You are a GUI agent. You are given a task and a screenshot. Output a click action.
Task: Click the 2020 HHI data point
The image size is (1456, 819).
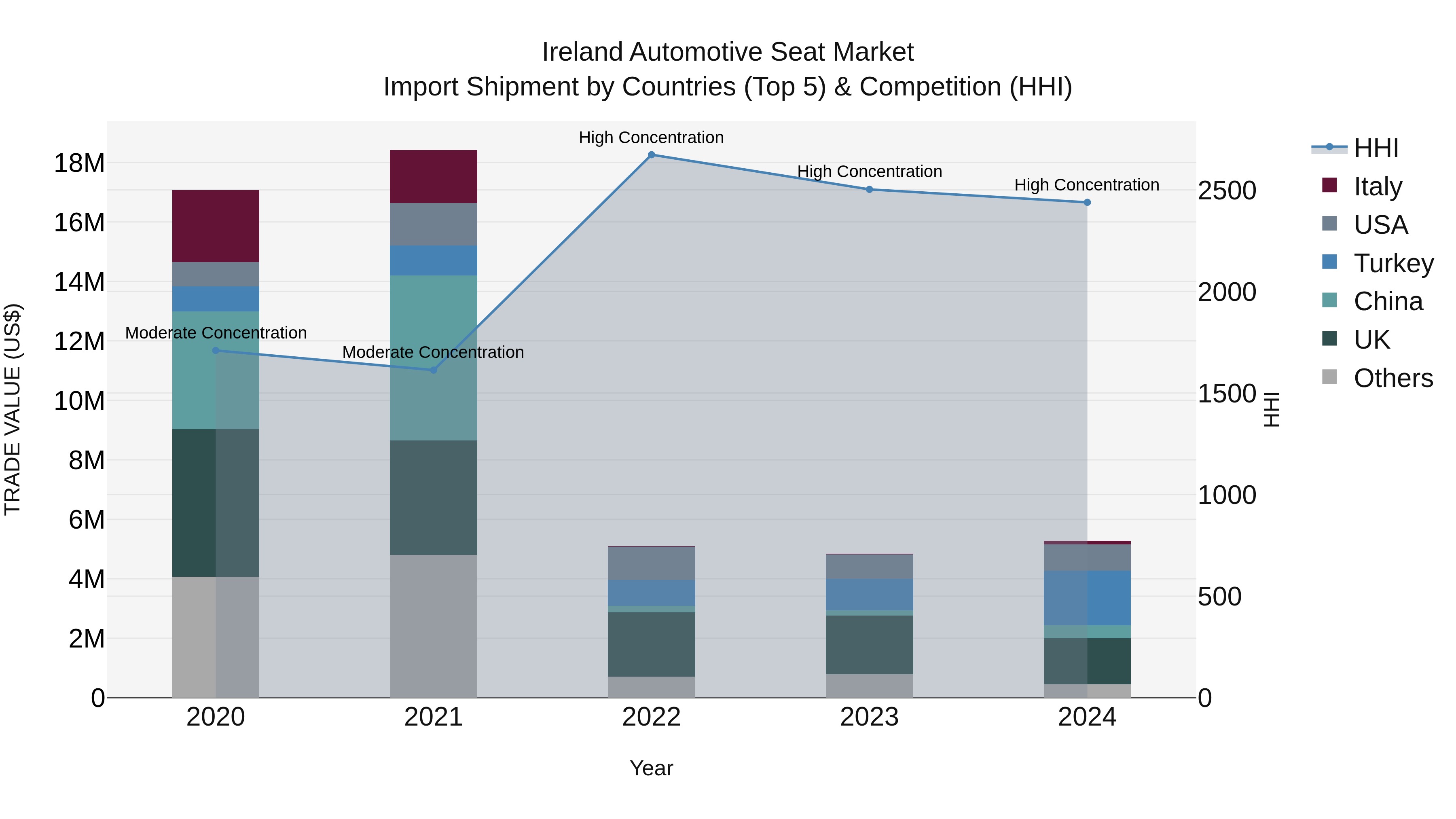click(x=215, y=350)
